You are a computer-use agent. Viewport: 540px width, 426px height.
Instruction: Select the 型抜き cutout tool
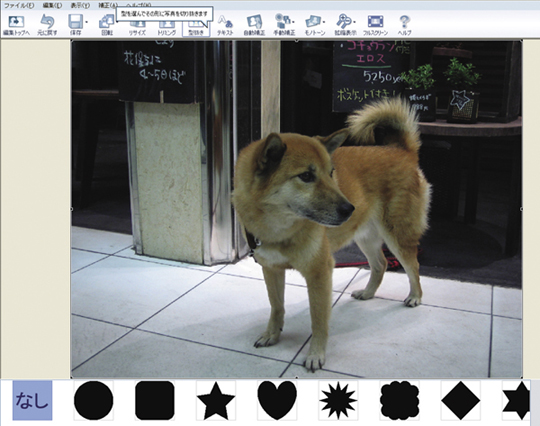196,29
